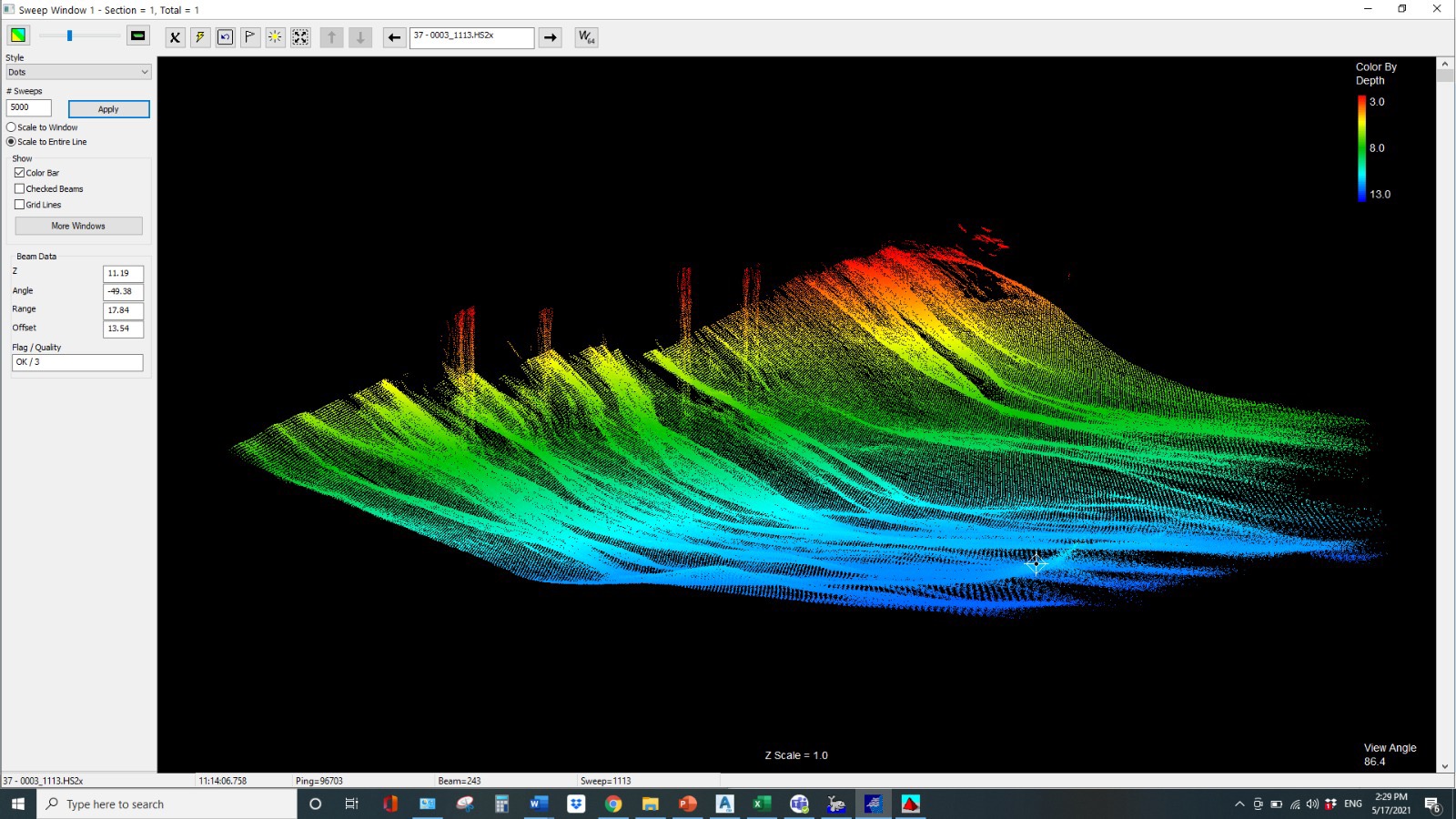Click the flag tool icon

[x=250, y=37]
